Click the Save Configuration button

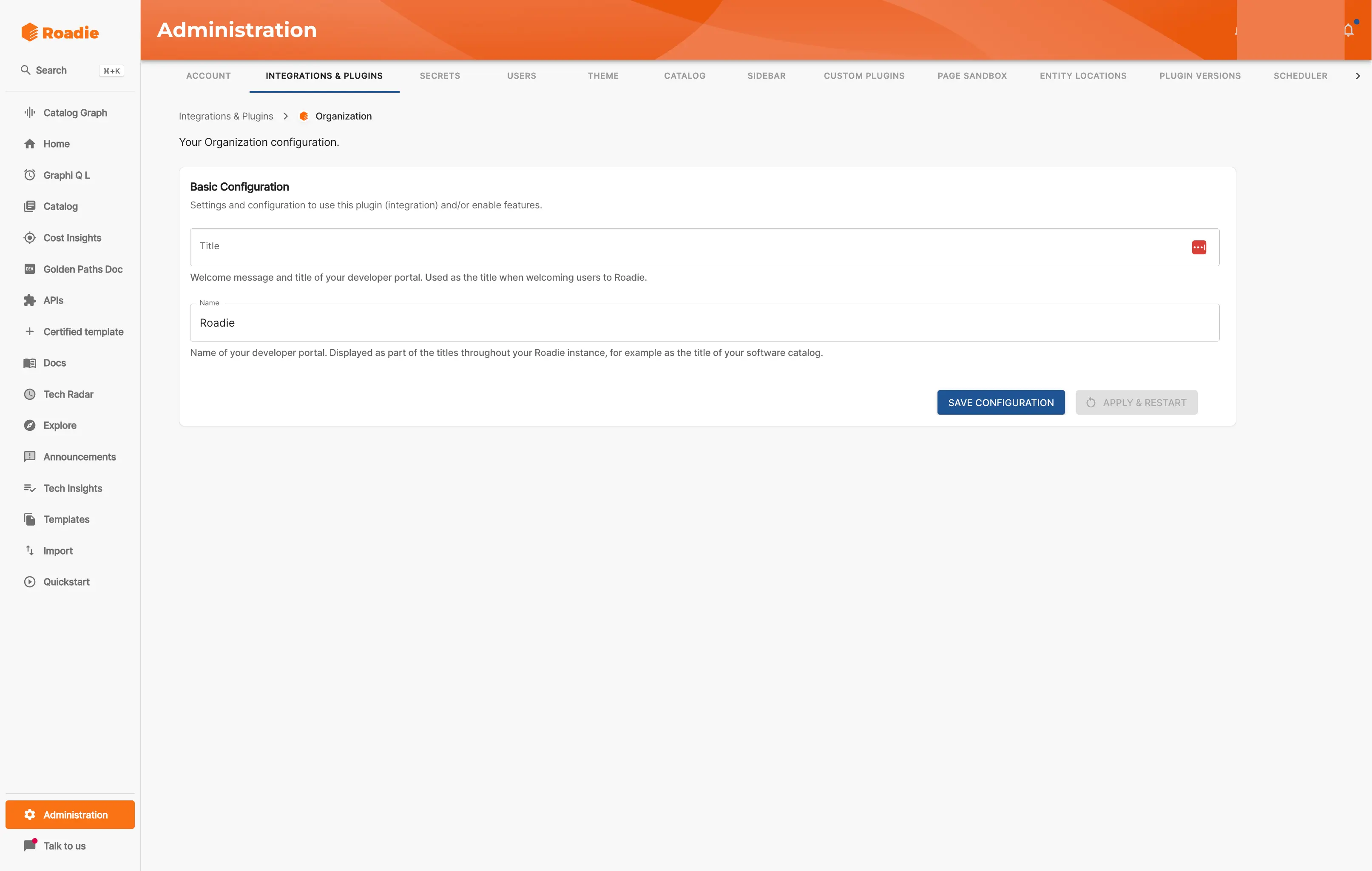point(1000,402)
